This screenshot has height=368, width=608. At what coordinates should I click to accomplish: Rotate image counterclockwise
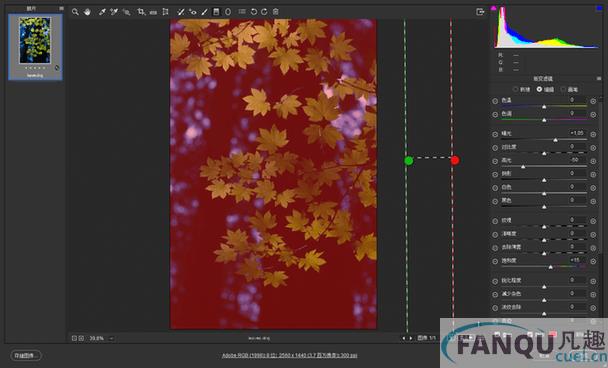[254, 12]
